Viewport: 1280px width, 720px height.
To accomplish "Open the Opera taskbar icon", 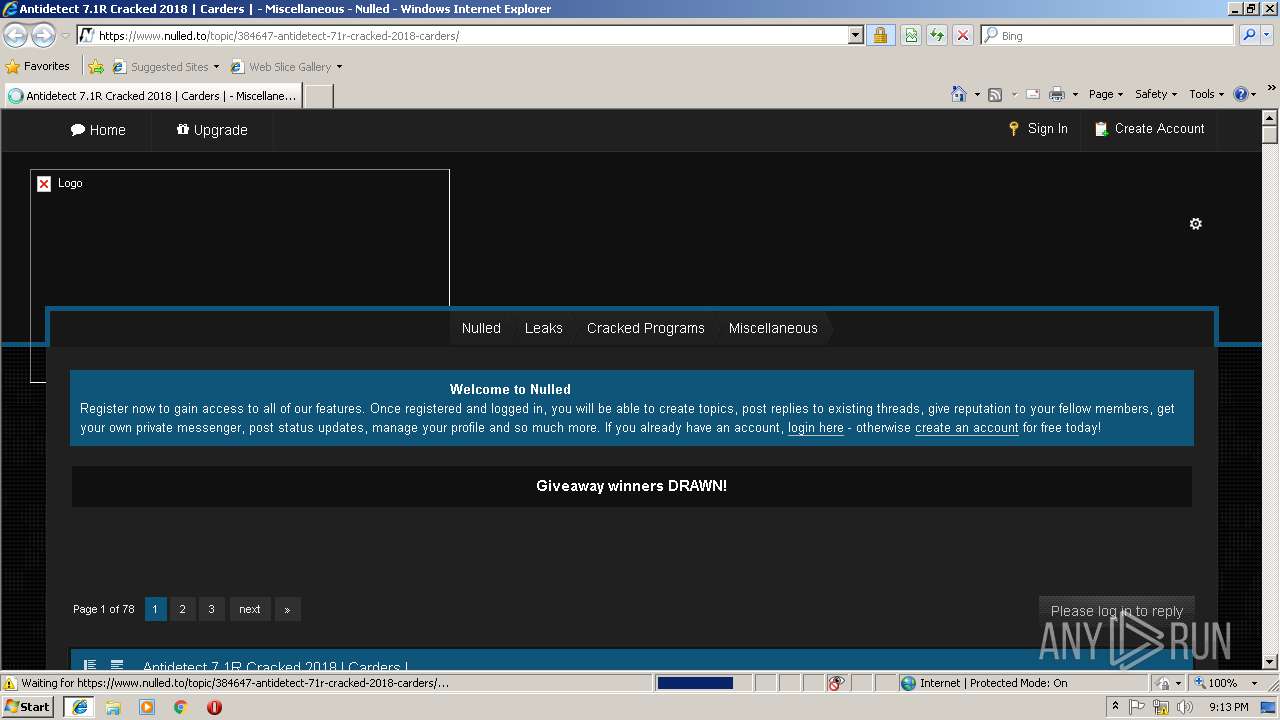I will 214,707.
